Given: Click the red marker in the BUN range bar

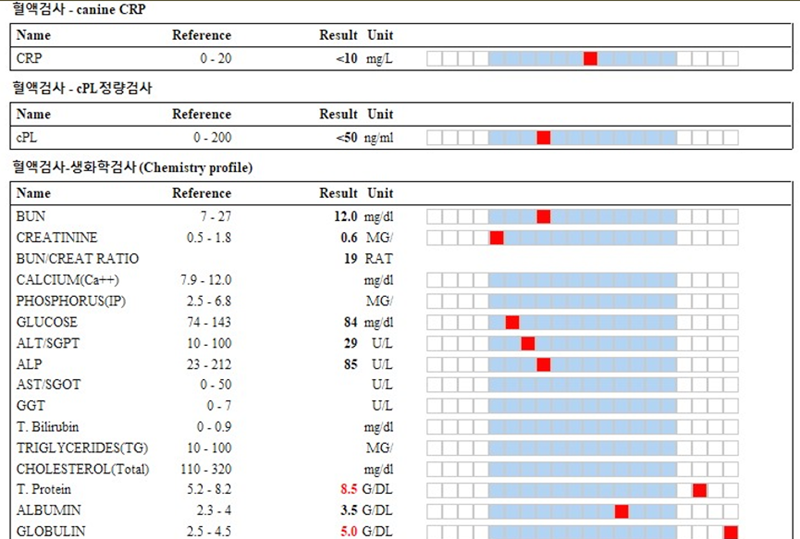Looking at the screenshot, I should (543, 217).
